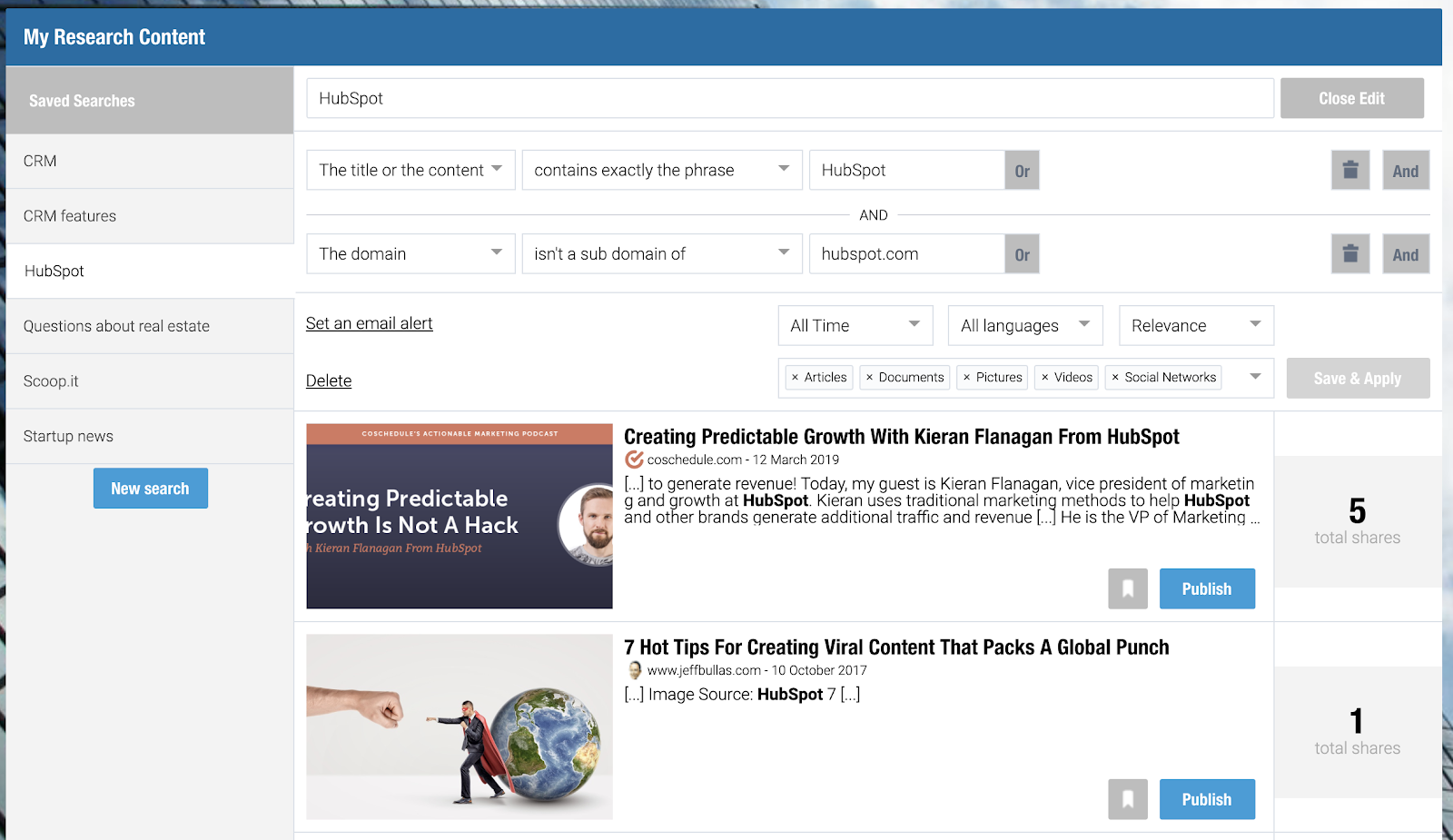Change sorting from Relevance dropdown
The image size is (1453, 840).
pos(1196,325)
